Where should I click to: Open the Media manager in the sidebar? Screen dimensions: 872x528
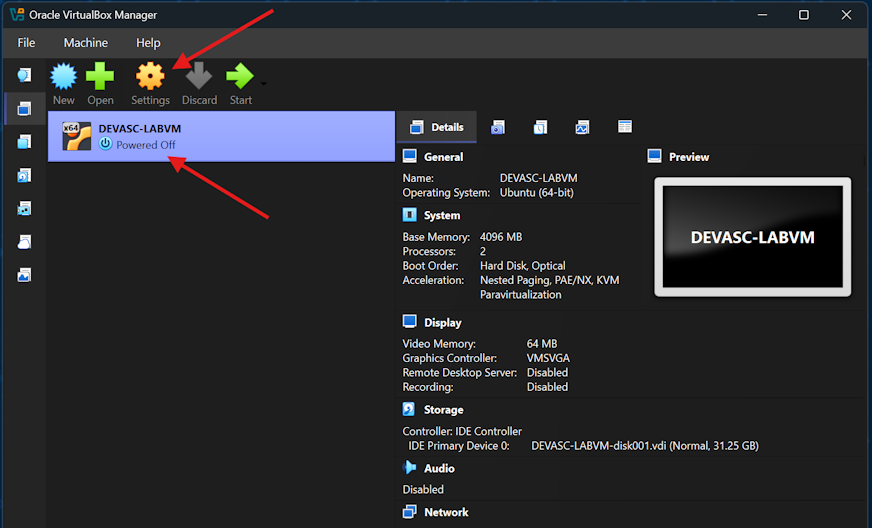[x=24, y=175]
